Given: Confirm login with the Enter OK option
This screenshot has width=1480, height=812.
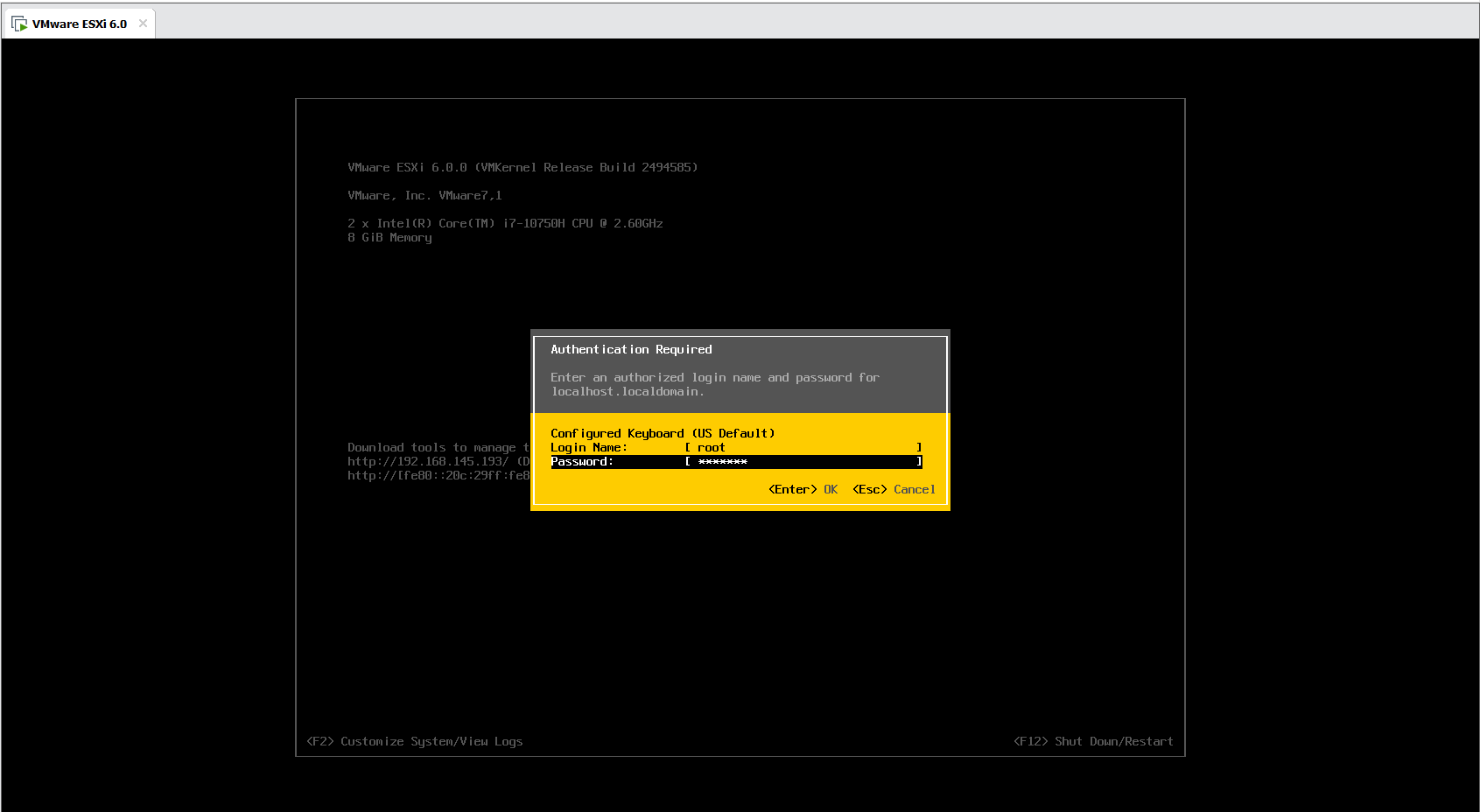Looking at the screenshot, I should click(803, 489).
